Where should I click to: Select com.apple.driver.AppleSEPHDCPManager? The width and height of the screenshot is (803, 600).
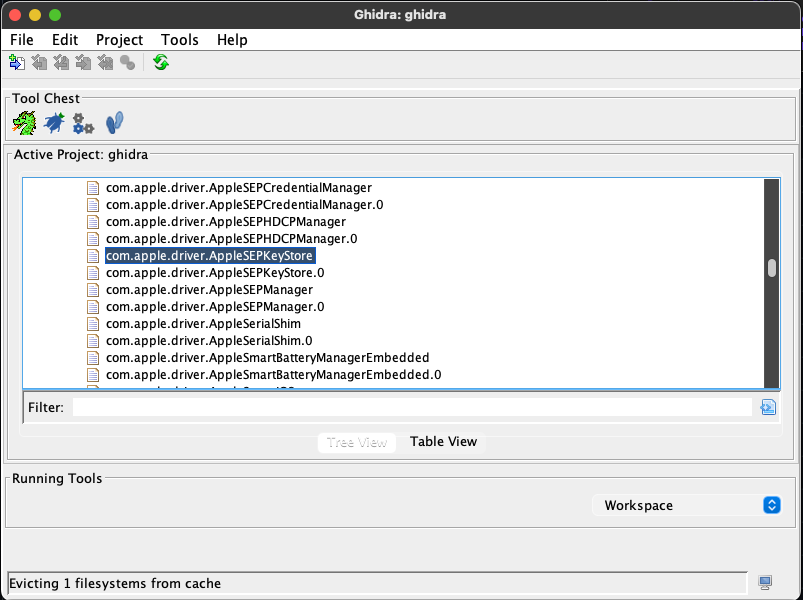(226, 222)
